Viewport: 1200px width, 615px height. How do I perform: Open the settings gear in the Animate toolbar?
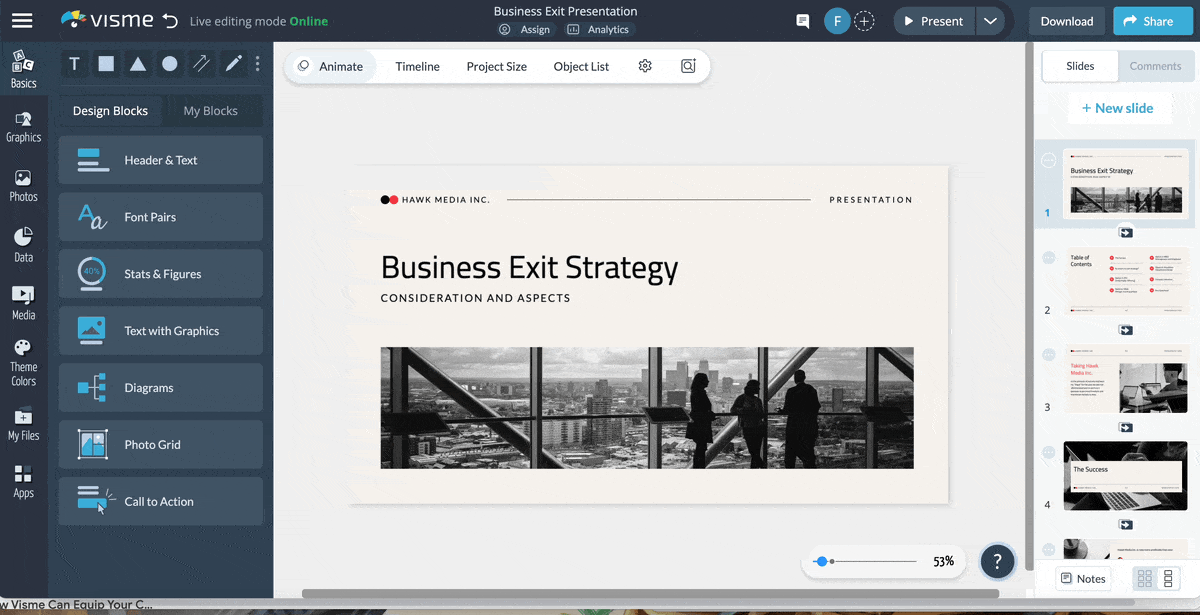coord(645,66)
